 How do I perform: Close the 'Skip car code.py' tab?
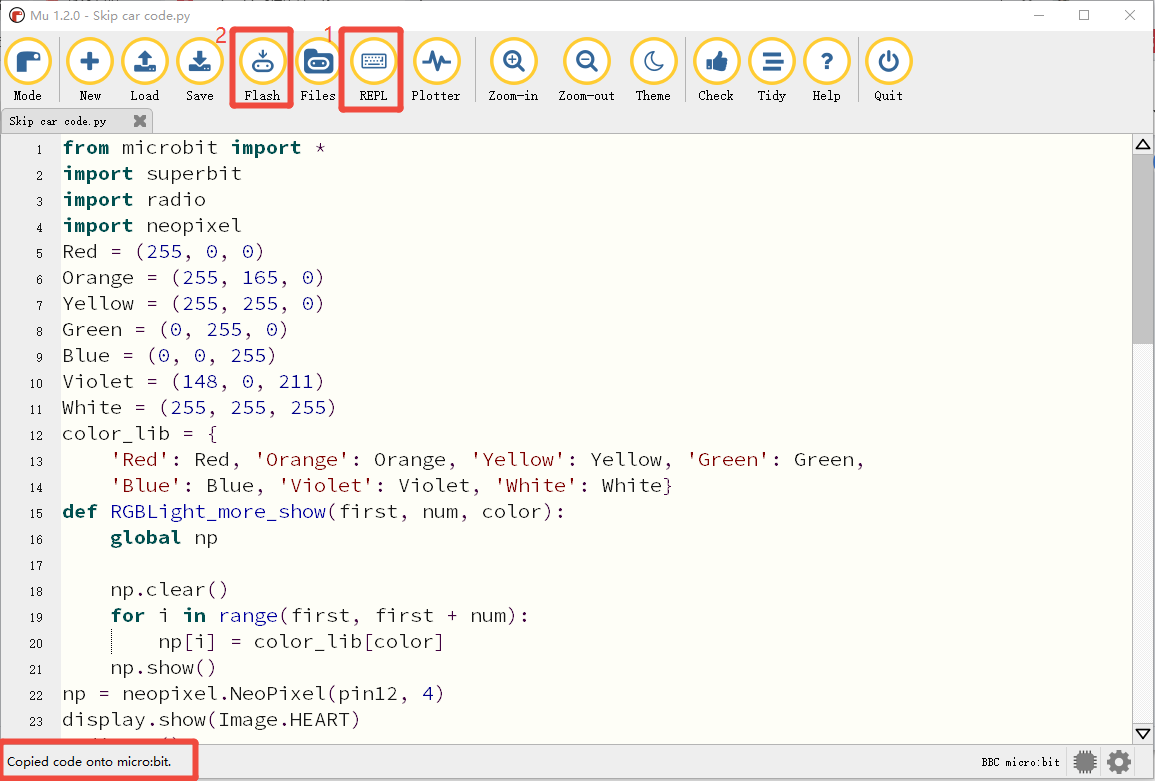click(140, 121)
